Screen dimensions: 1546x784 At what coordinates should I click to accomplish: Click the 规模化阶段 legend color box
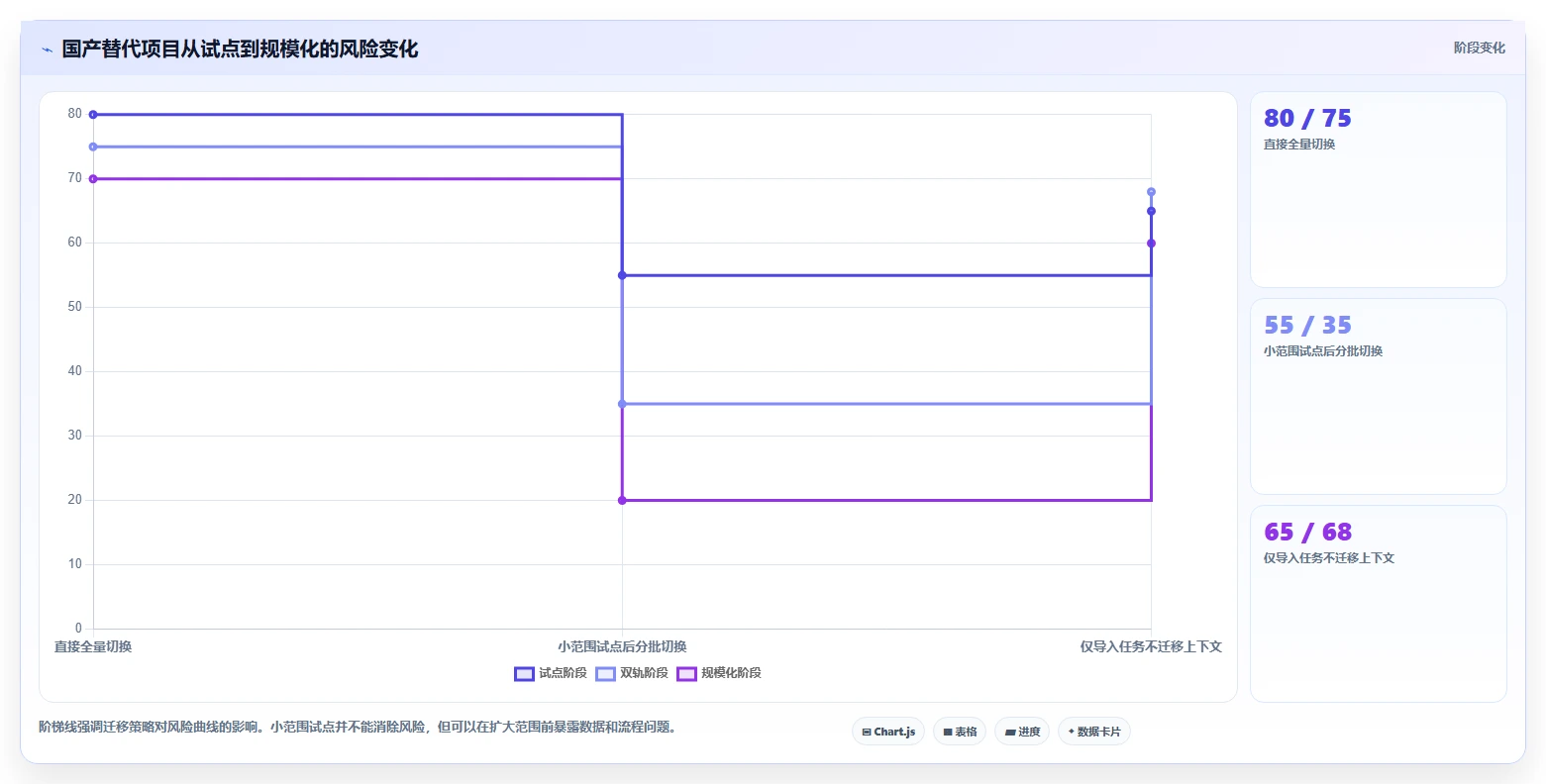[686, 674]
